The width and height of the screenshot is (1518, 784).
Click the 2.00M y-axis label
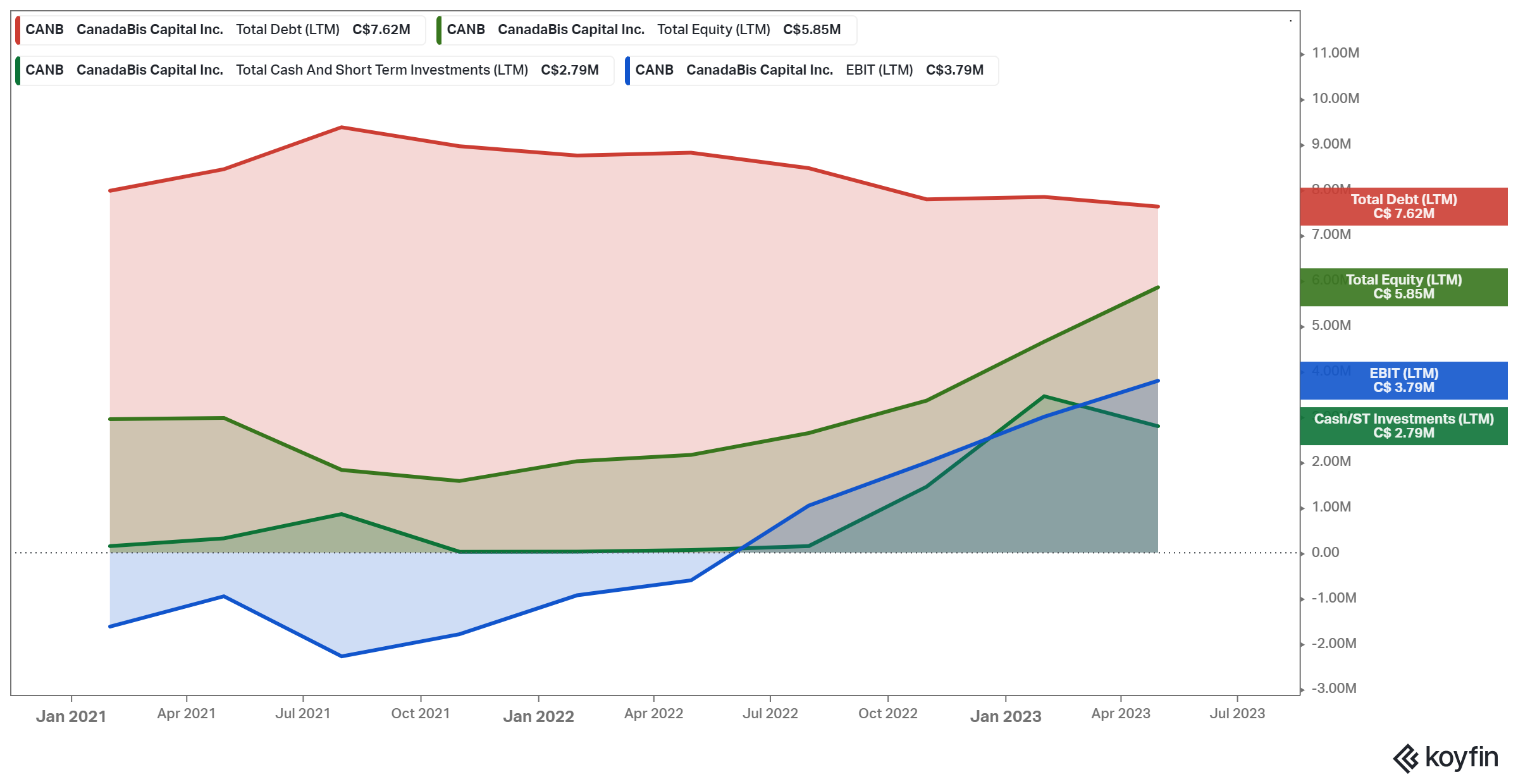click(x=1331, y=462)
